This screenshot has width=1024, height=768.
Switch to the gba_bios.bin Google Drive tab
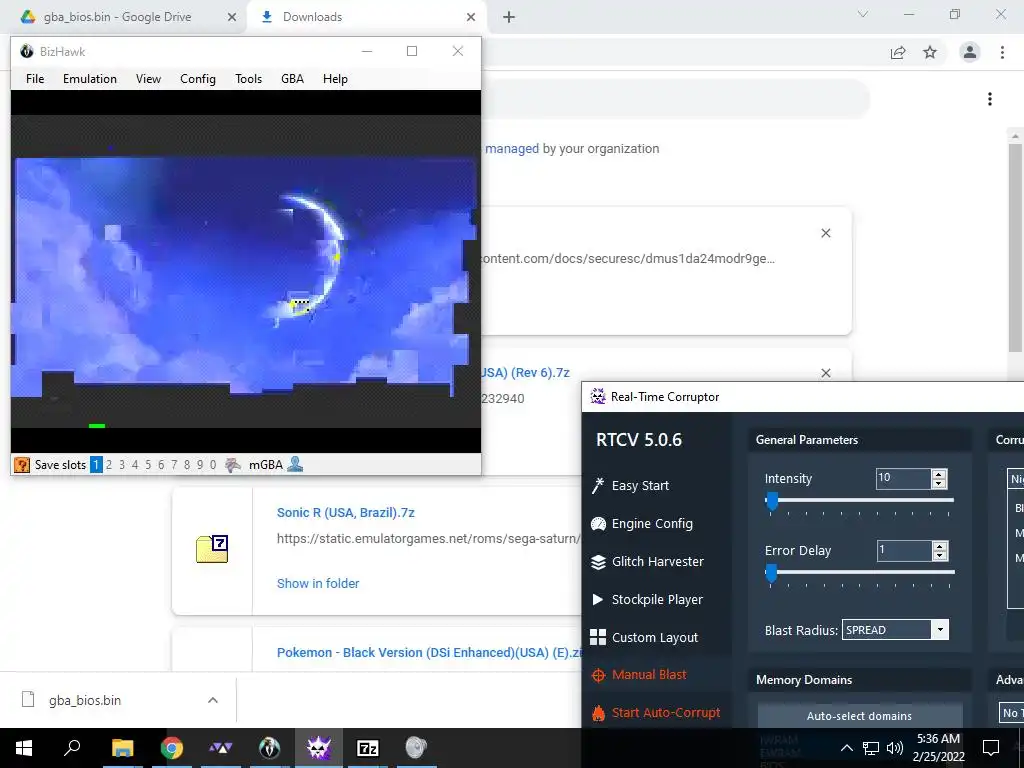pyautogui.click(x=124, y=17)
